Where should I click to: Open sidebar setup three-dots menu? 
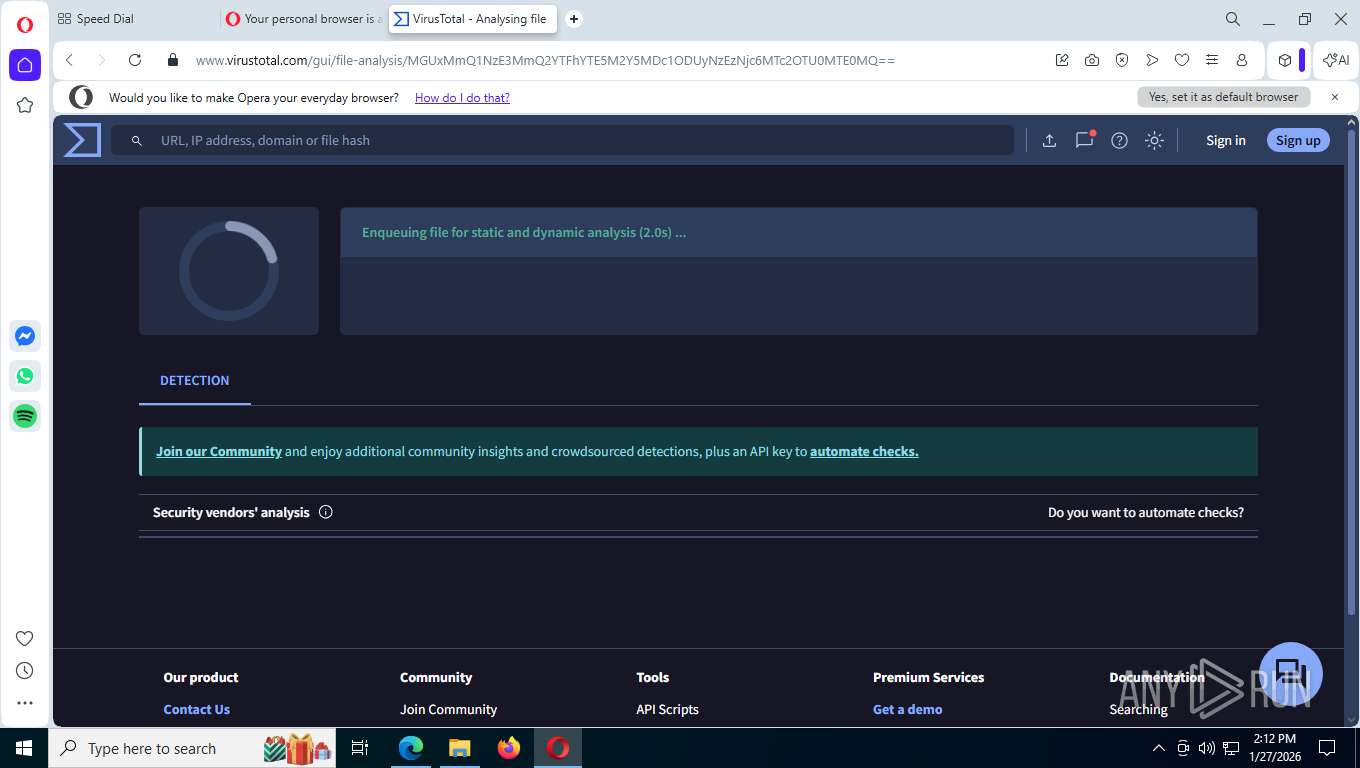click(25, 703)
